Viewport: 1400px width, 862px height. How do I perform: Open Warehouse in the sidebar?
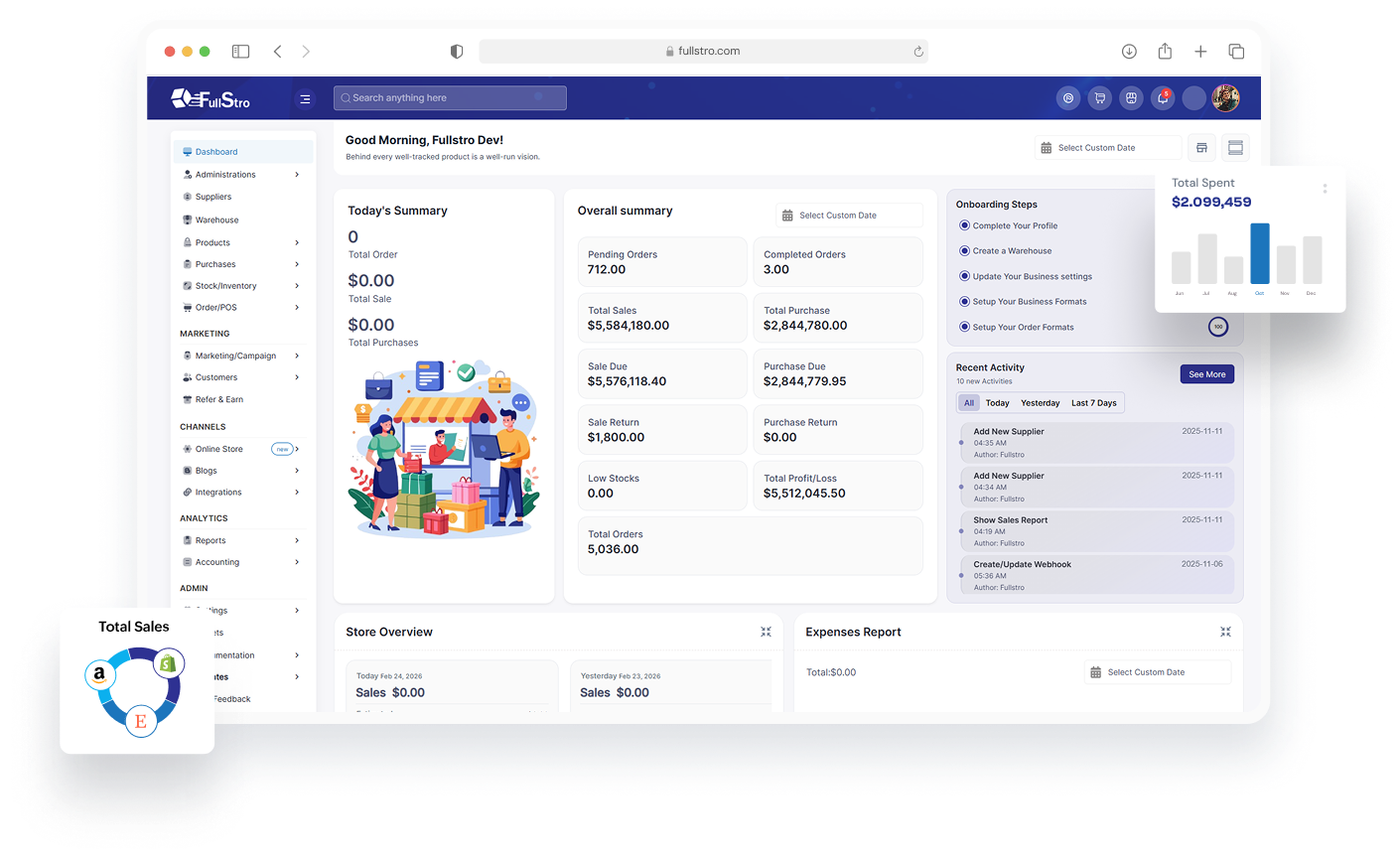(x=216, y=220)
